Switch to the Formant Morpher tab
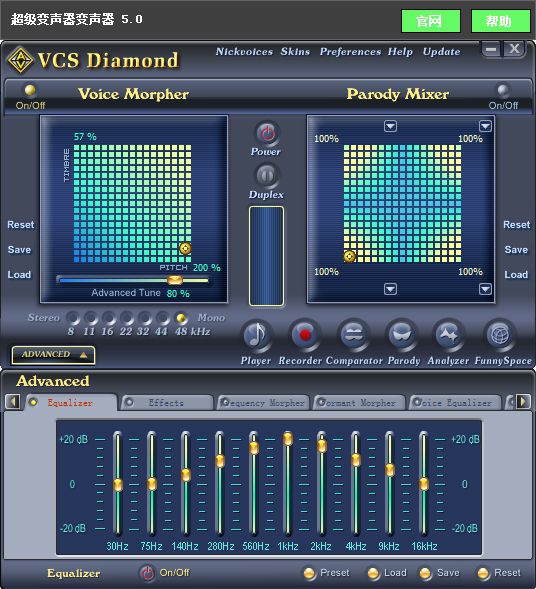536x589 pixels. [359, 403]
